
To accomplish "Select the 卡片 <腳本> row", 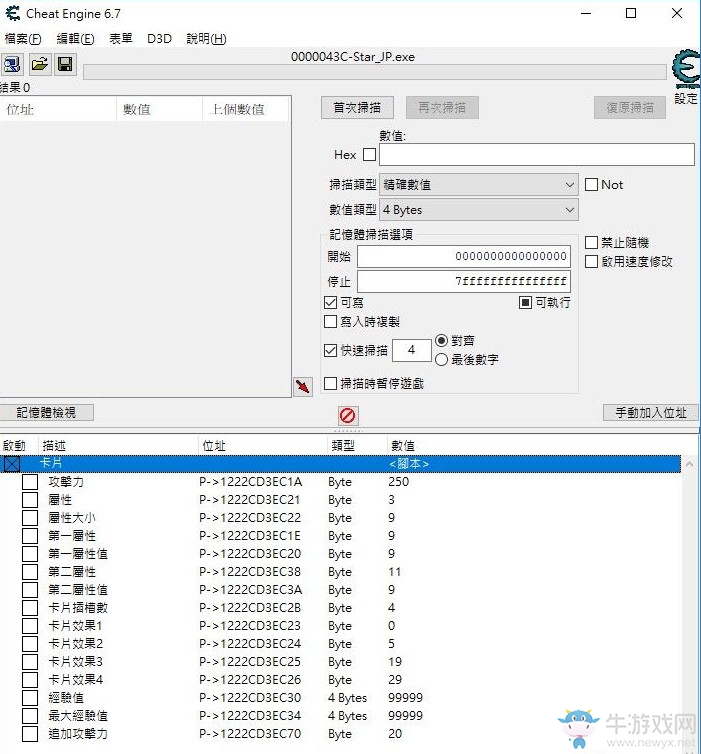I will (x=340, y=464).
